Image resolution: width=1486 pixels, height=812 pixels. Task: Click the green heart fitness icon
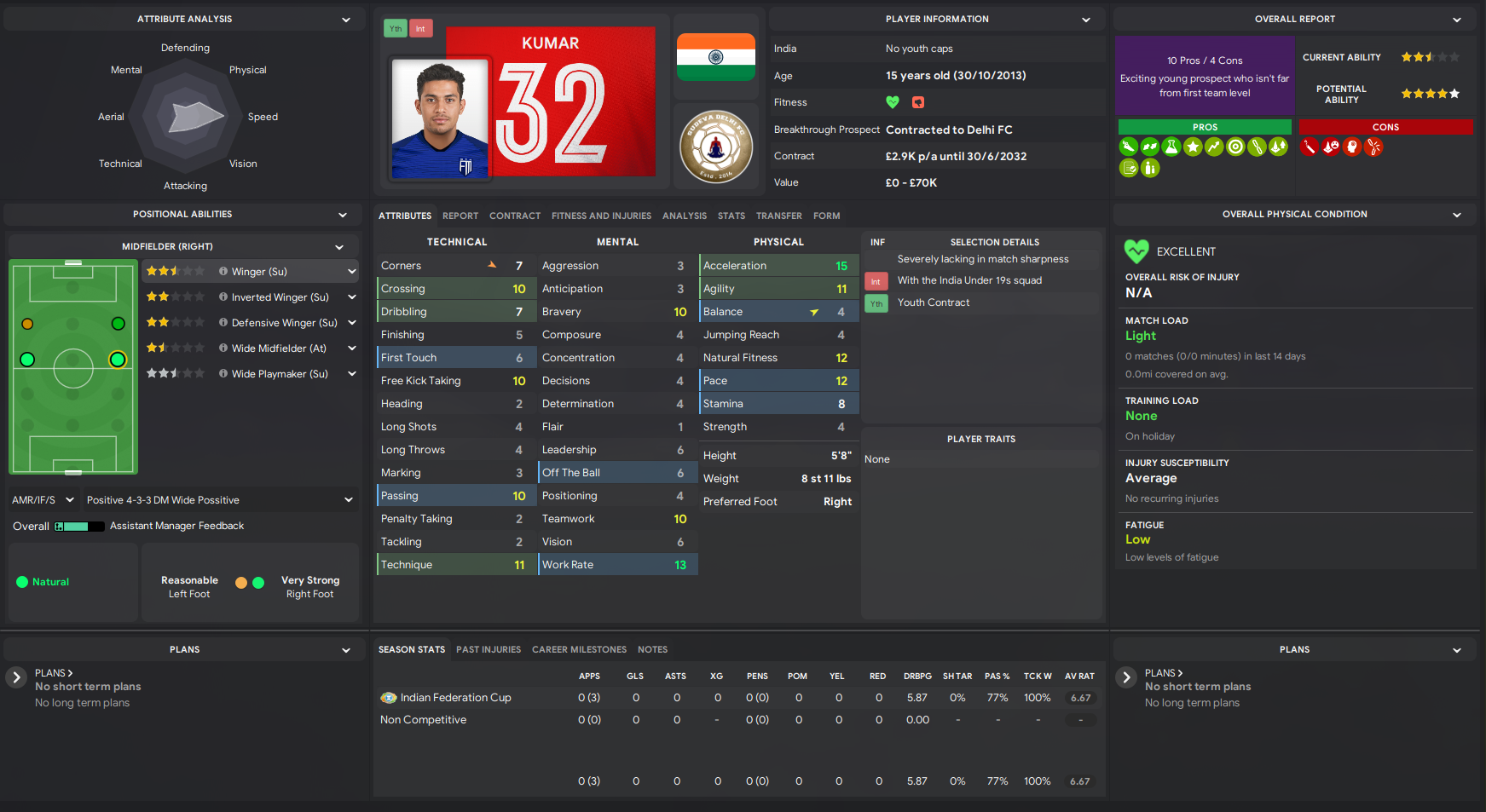click(893, 102)
